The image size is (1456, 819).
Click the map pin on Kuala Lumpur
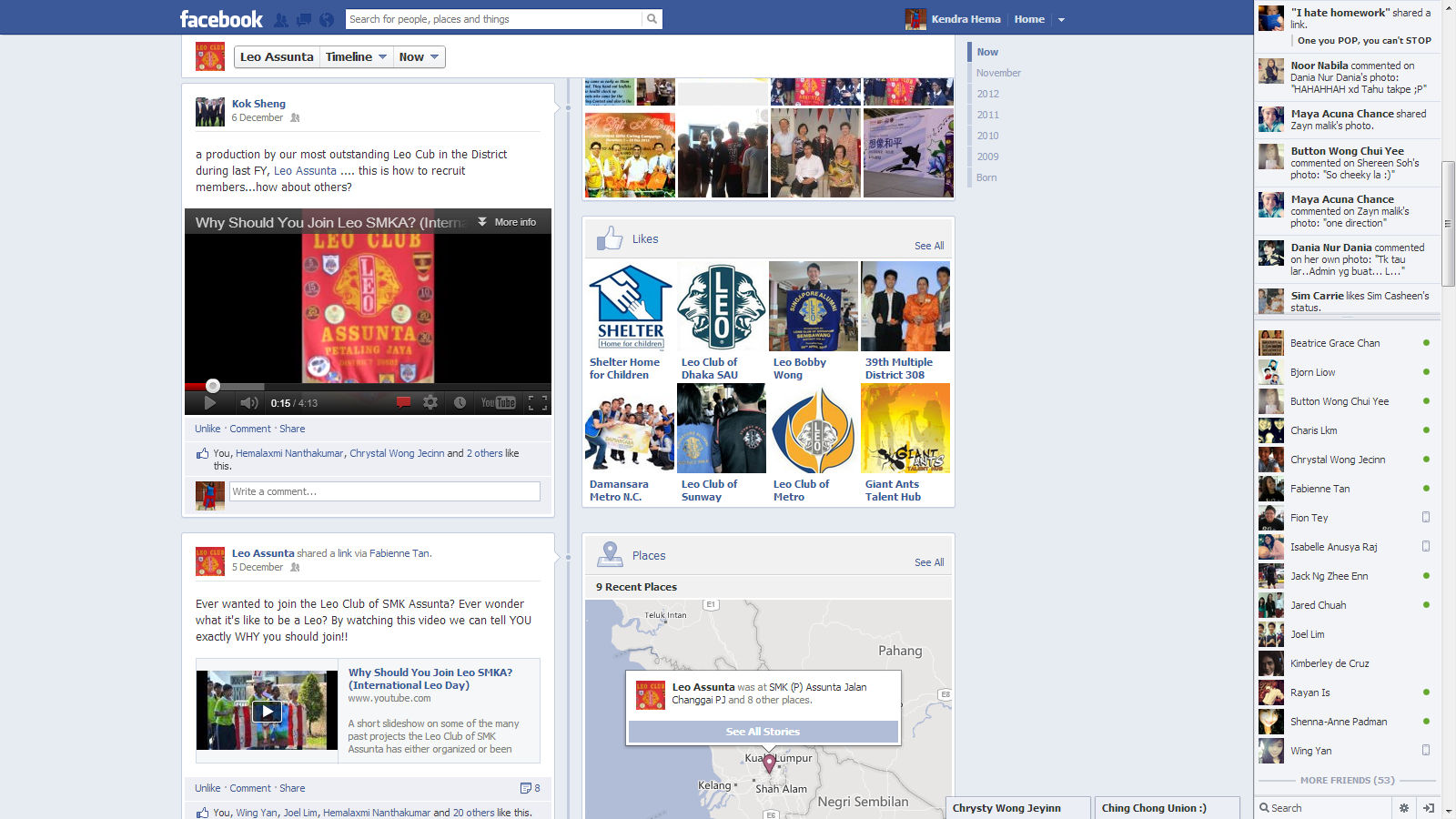[769, 763]
